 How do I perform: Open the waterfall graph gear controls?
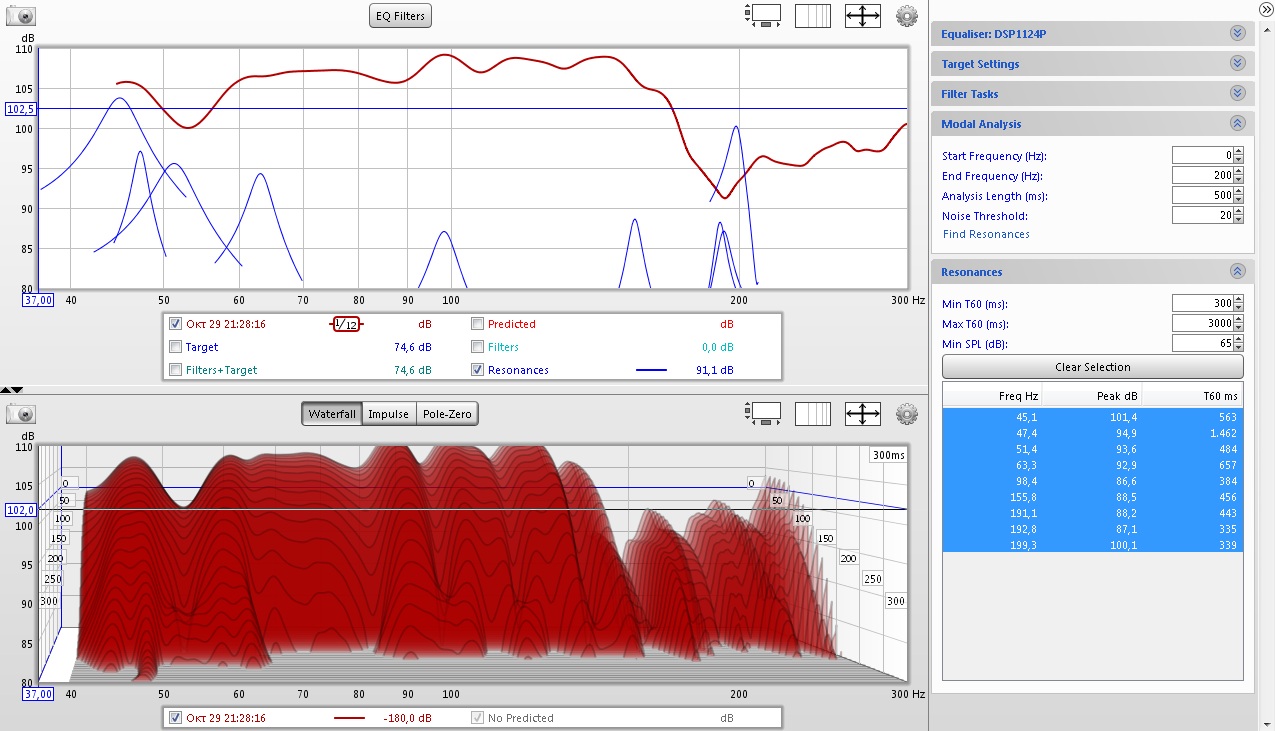906,414
